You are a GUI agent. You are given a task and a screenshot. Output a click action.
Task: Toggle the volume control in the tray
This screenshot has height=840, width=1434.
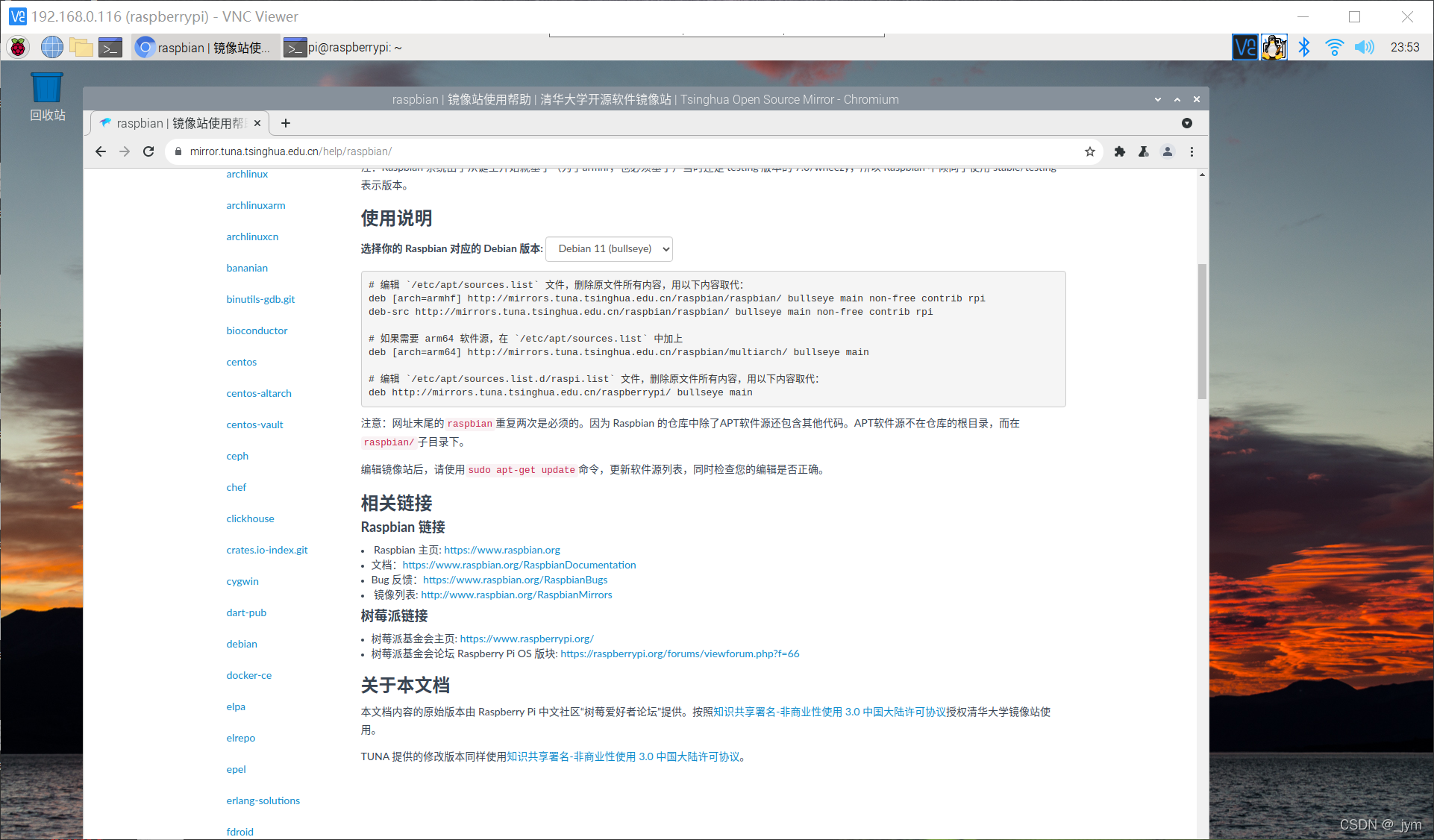(x=1365, y=46)
